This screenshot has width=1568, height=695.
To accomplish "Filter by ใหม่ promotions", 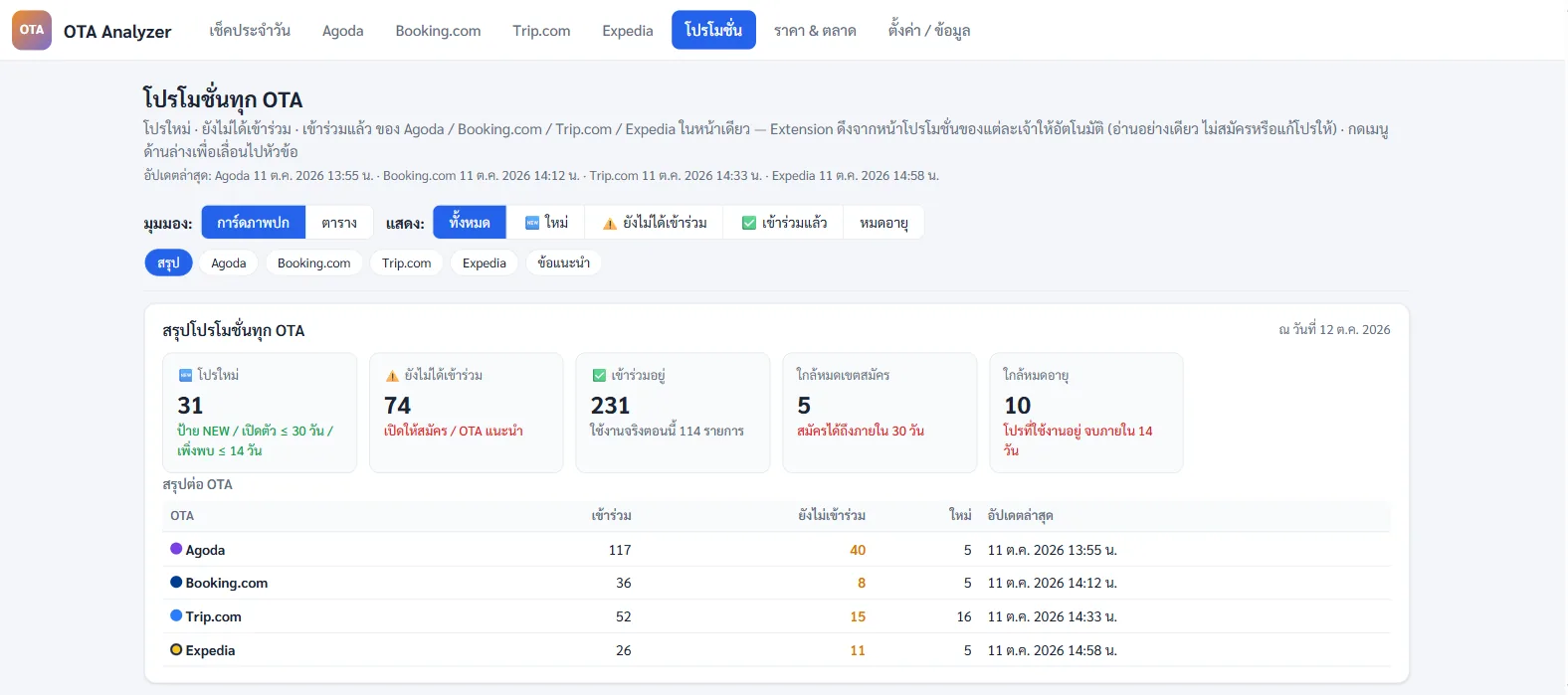I will [x=546, y=223].
